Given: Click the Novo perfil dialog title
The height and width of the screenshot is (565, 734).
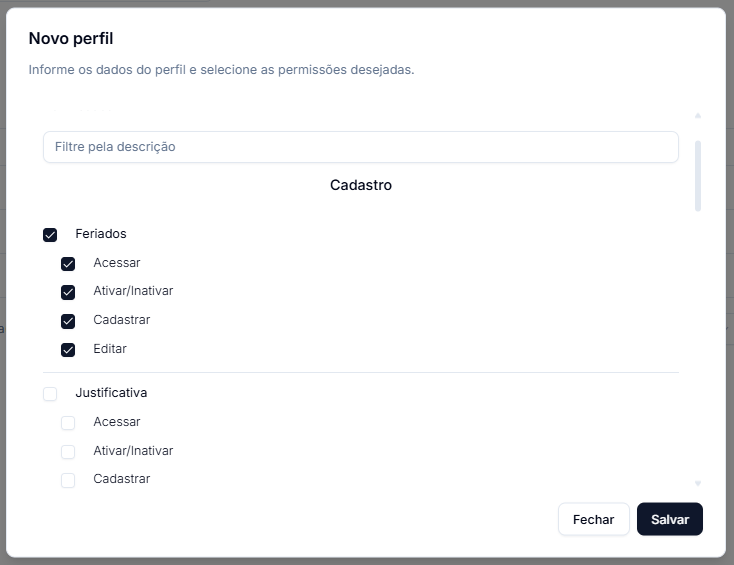Looking at the screenshot, I should (71, 38).
